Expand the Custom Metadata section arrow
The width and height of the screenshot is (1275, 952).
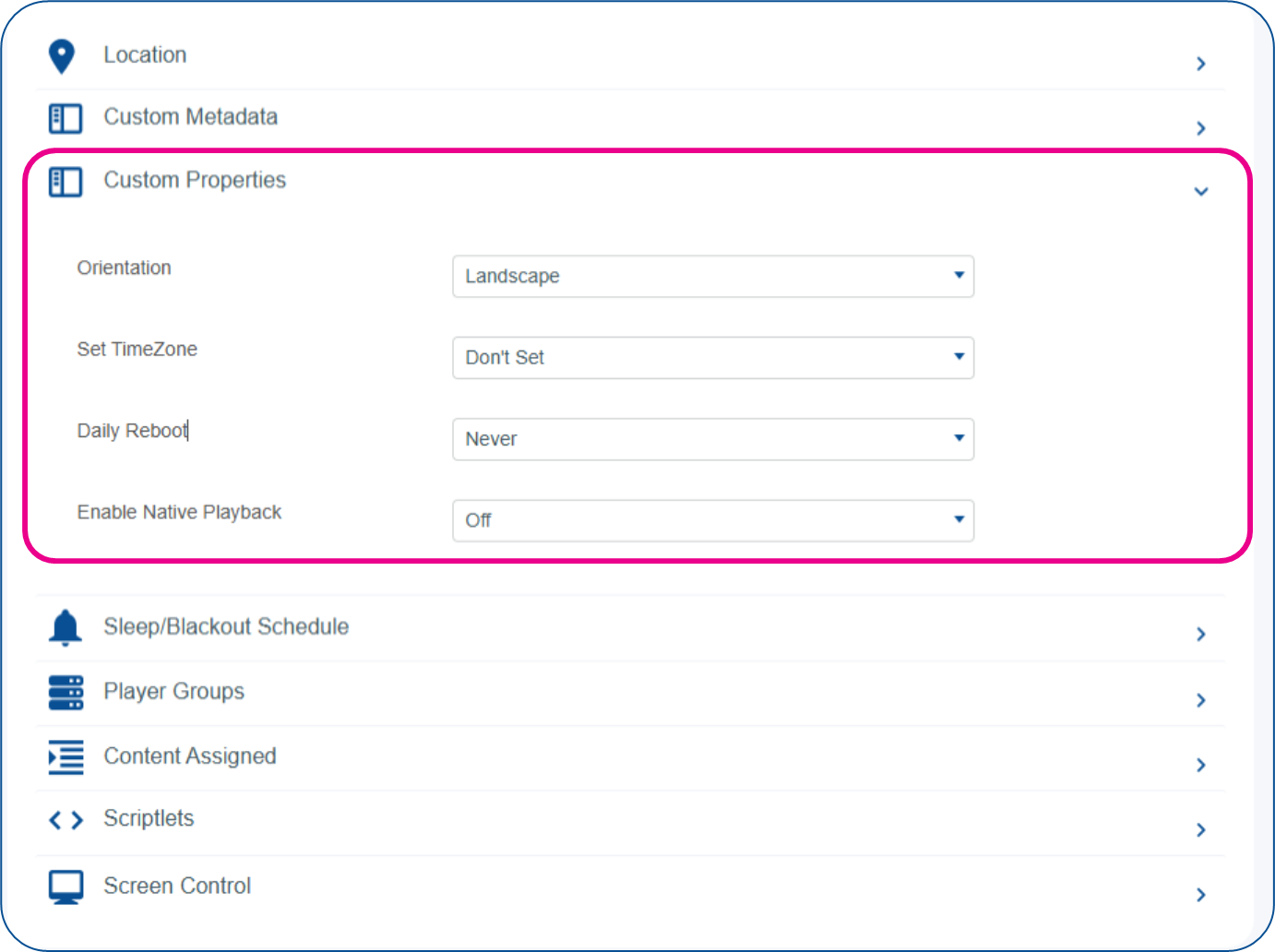[x=1201, y=128]
